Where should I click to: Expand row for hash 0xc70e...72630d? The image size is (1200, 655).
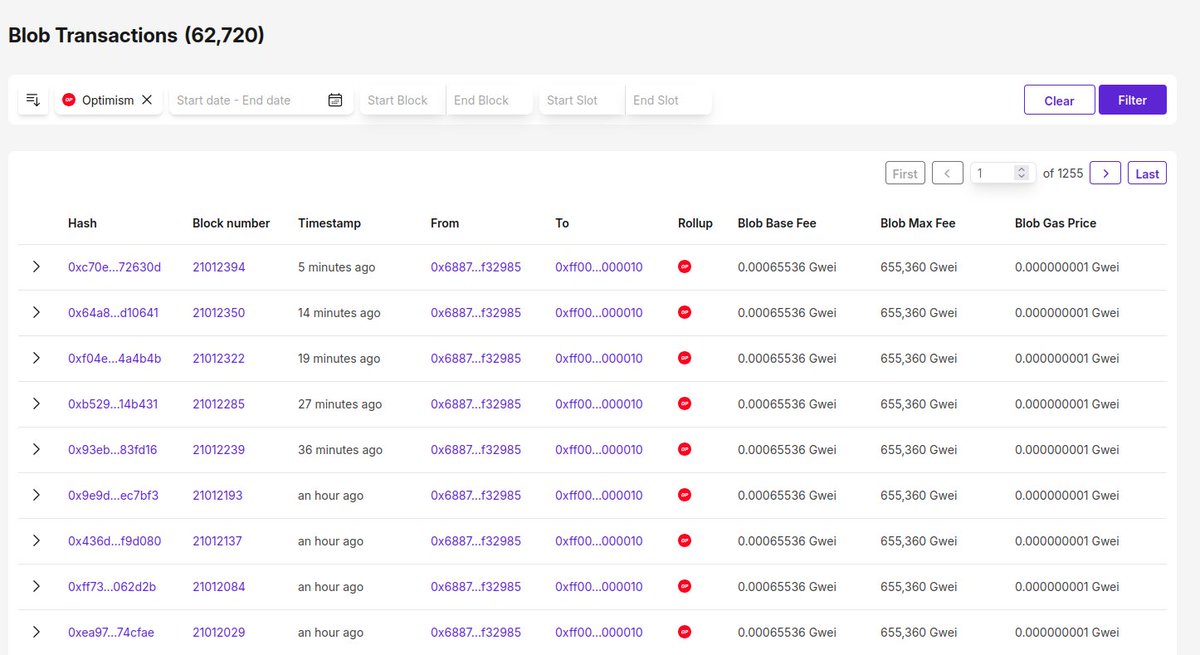click(x=36, y=267)
